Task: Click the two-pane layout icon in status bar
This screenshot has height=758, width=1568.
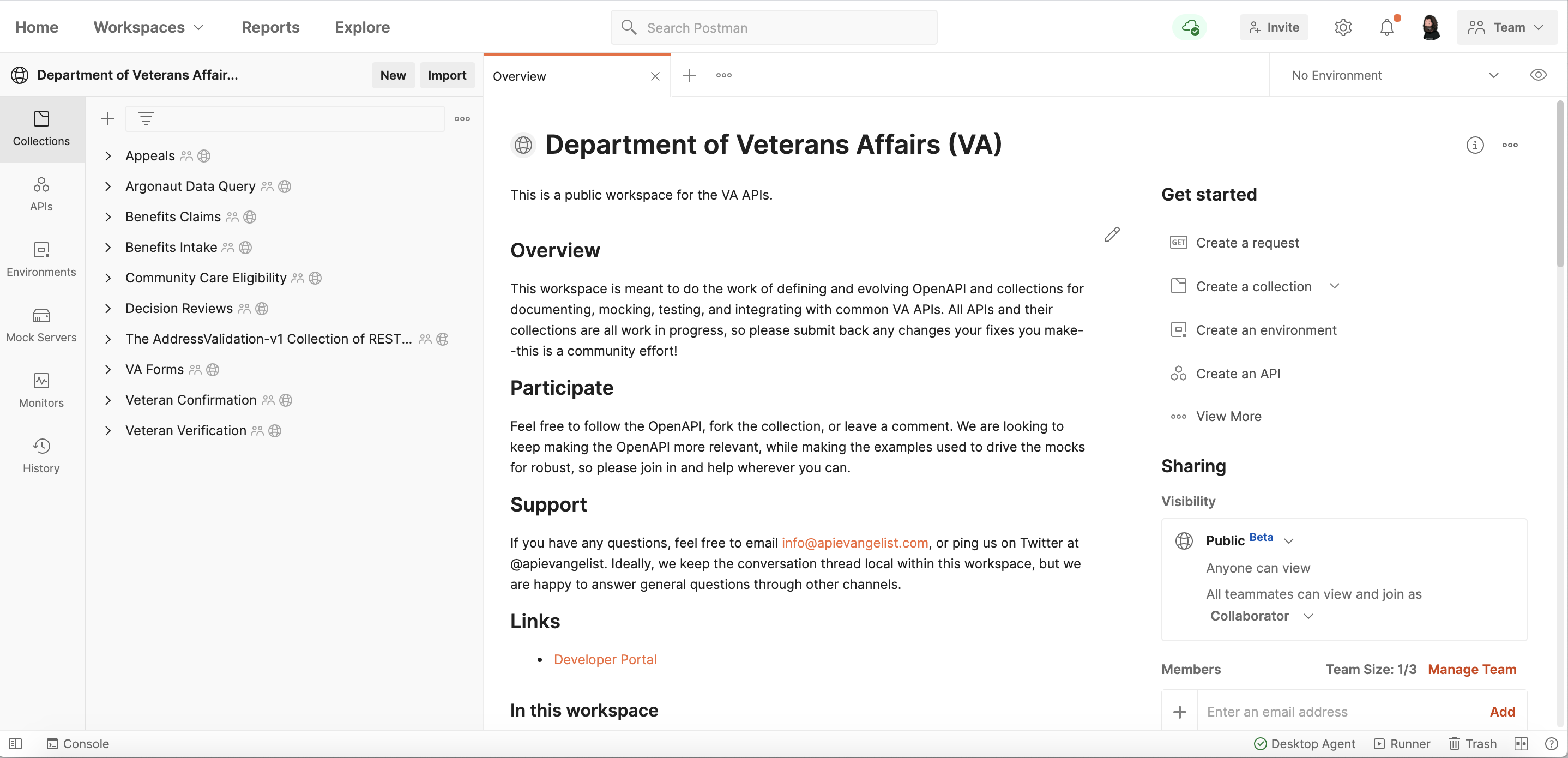Action: 1521,743
